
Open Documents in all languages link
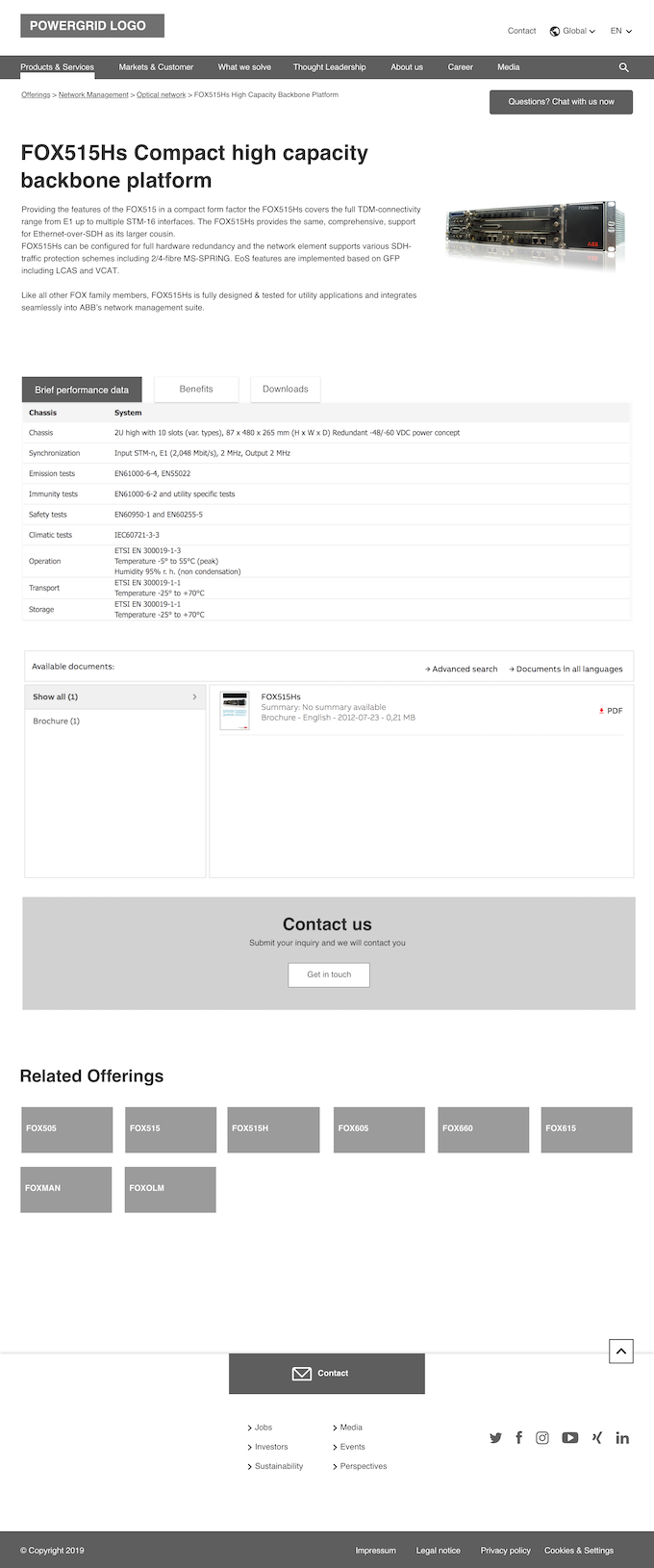tap(566, 669)
